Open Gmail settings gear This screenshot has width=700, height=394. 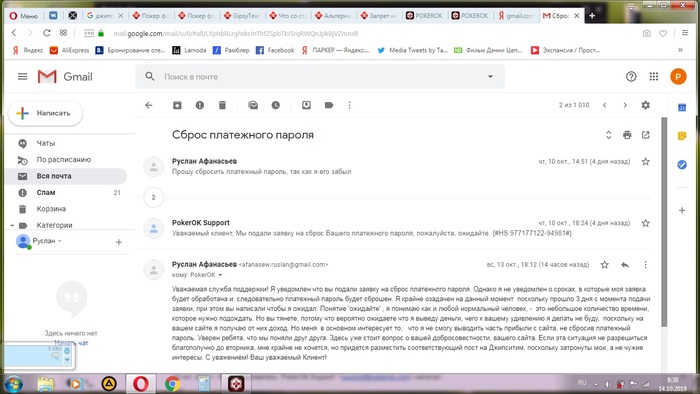646,105
